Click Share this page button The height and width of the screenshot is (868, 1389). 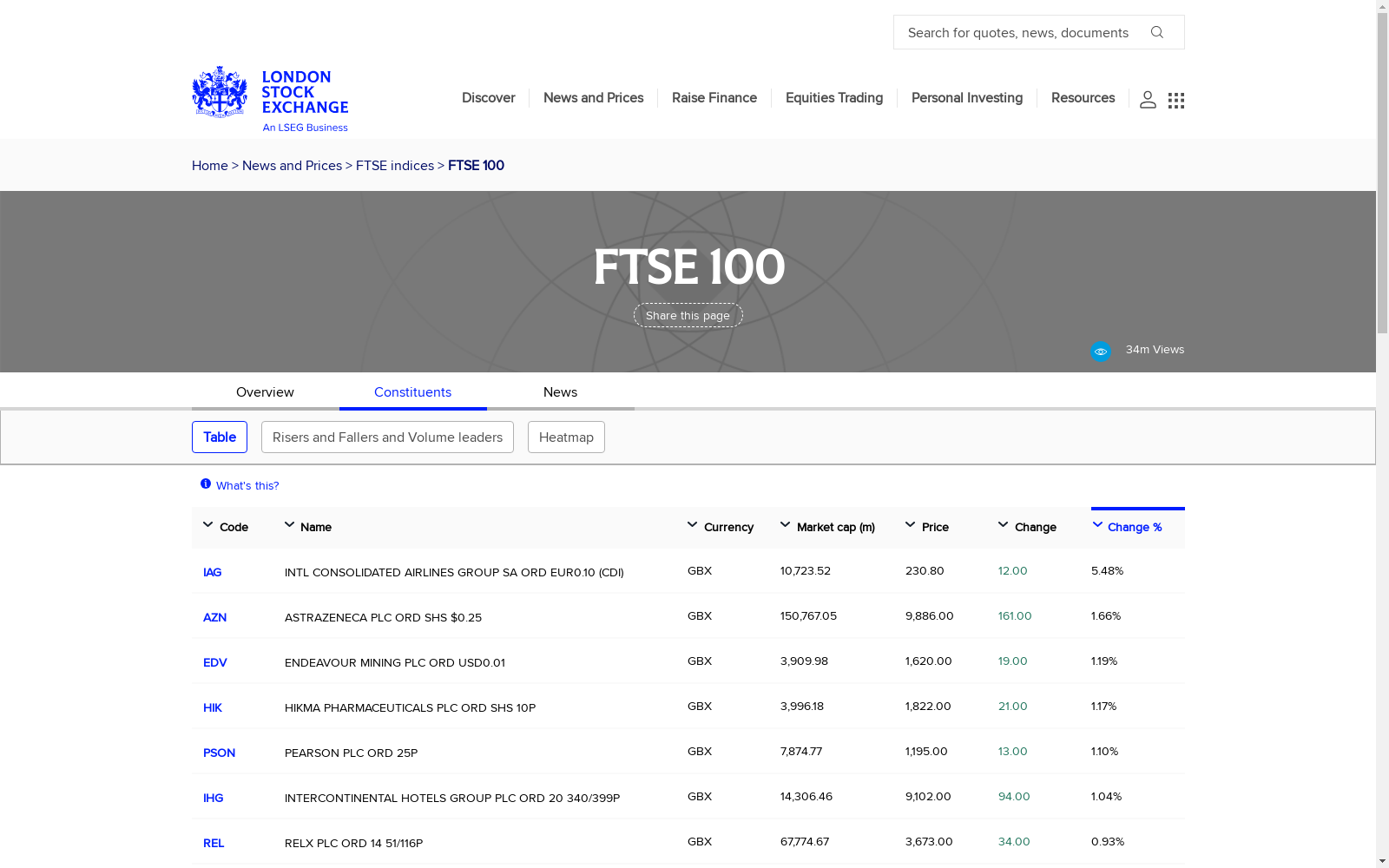[688, 316]
